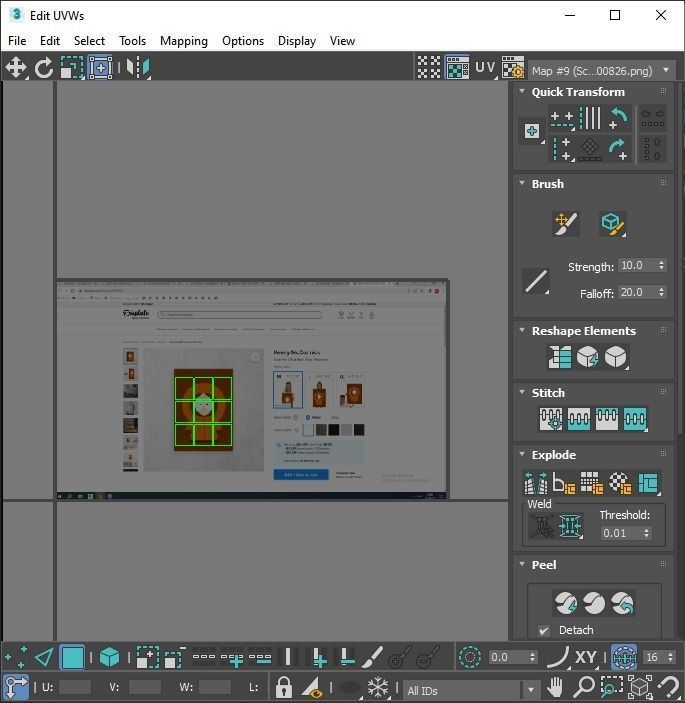
Task: Edit the weld Threshold value field
Action: click(621, 533)
